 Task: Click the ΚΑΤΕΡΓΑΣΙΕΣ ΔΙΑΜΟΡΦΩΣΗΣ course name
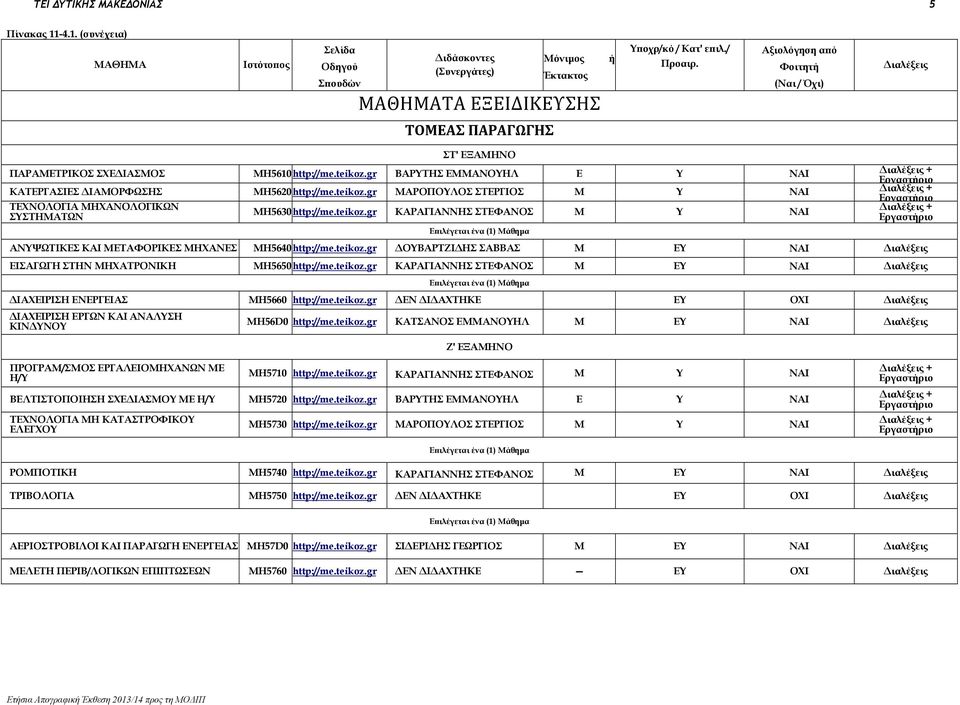pyautogui.click(x=86, y=192)
